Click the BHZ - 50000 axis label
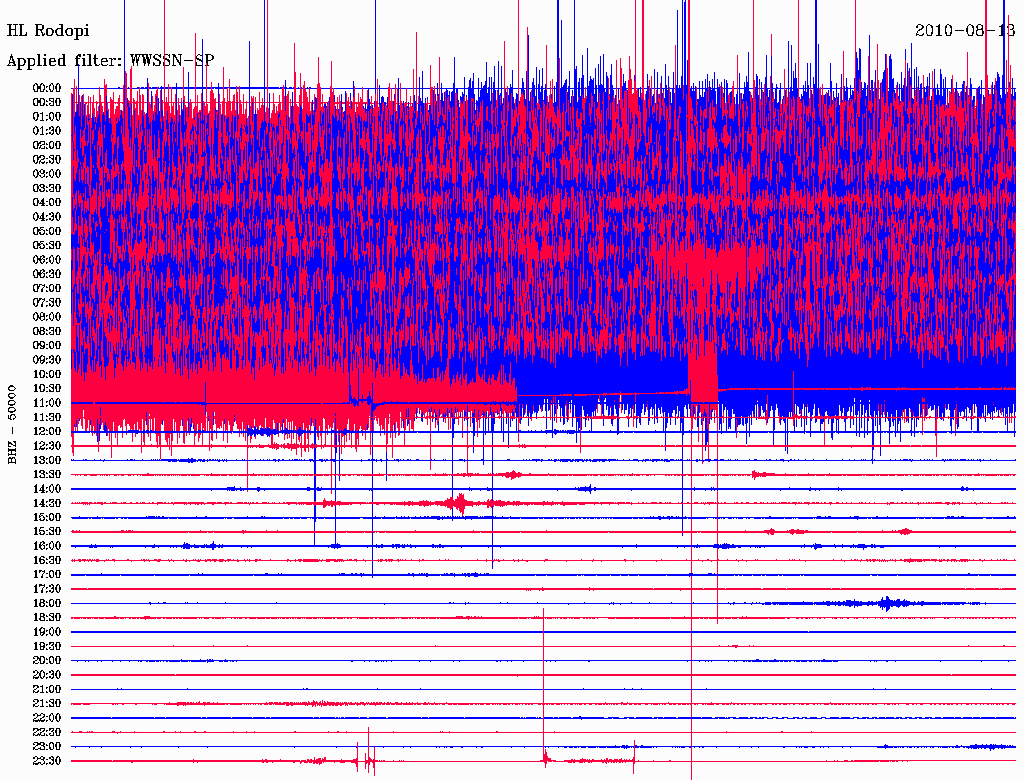The width and height of the screenshot is (1024, 780). tap(13, 424)
